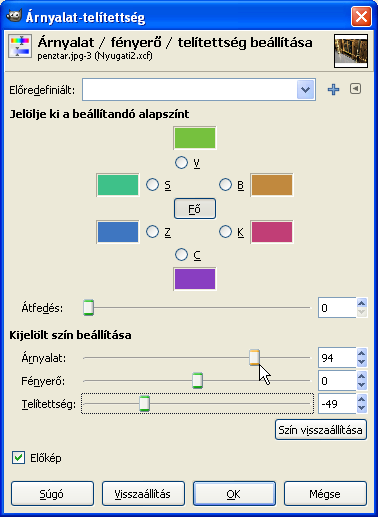Select the V (red) radio button
This screenshot has height=517, width=378.
point(181,162)
